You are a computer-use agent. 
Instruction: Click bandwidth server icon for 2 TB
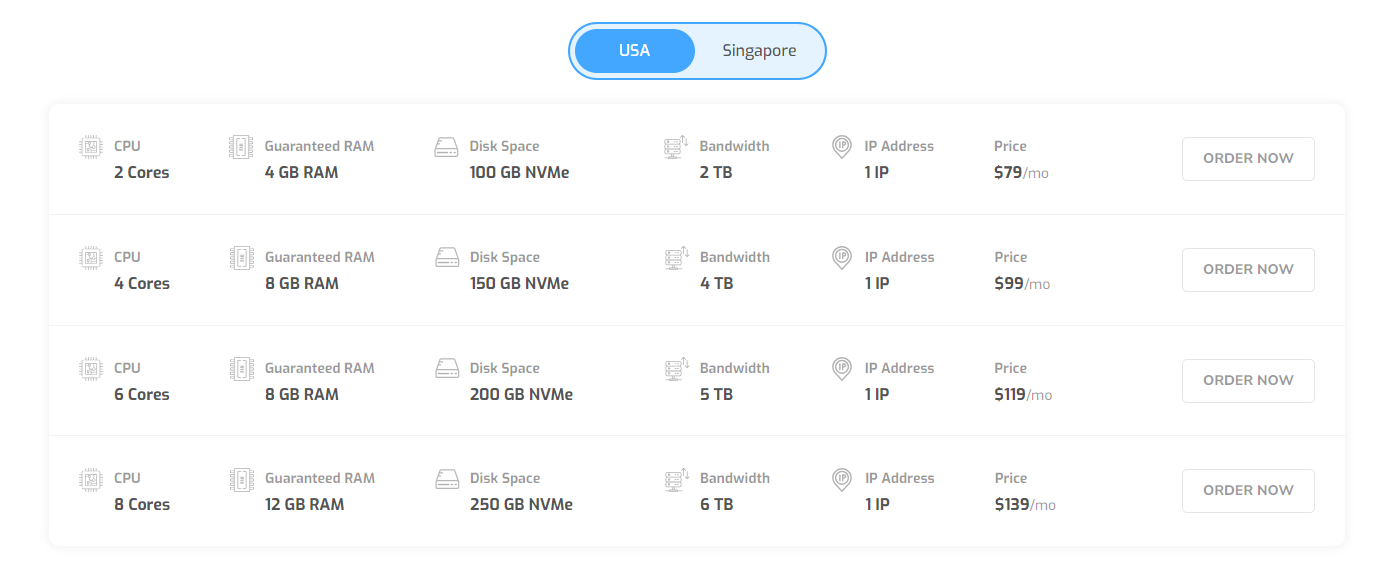point(676,147)
